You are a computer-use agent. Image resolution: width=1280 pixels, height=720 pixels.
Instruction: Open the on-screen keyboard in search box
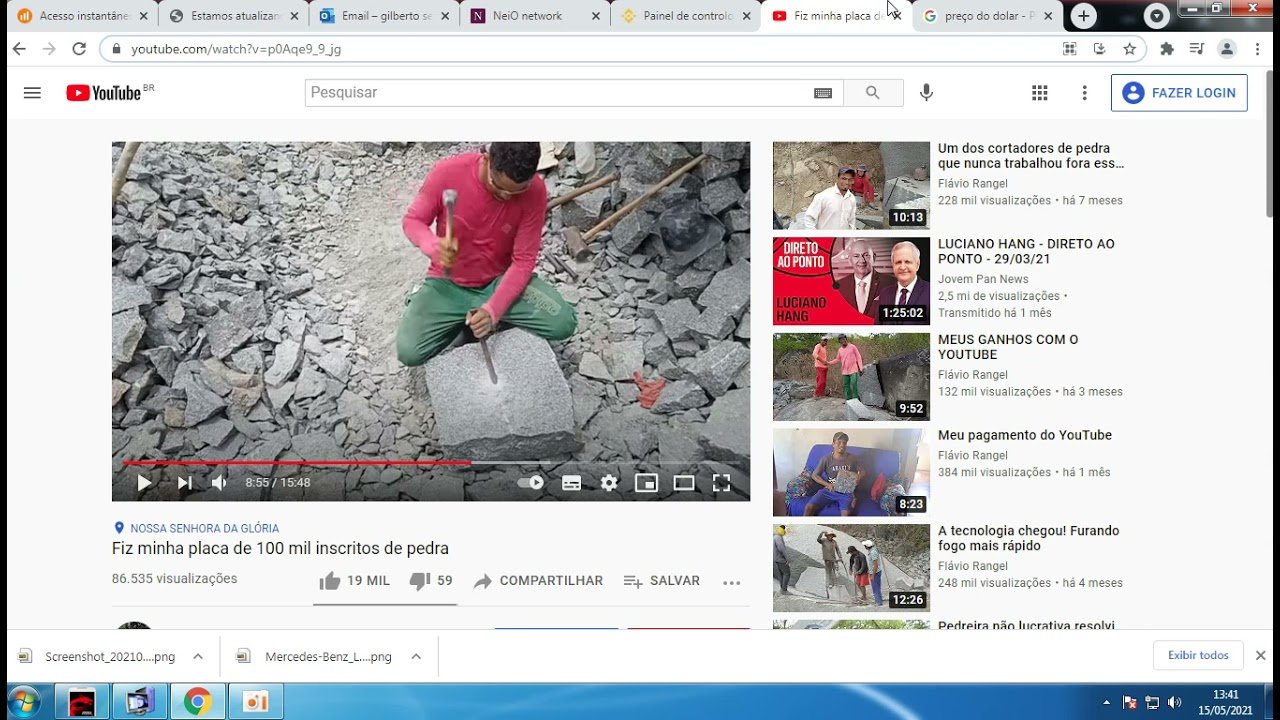(823, 93)
